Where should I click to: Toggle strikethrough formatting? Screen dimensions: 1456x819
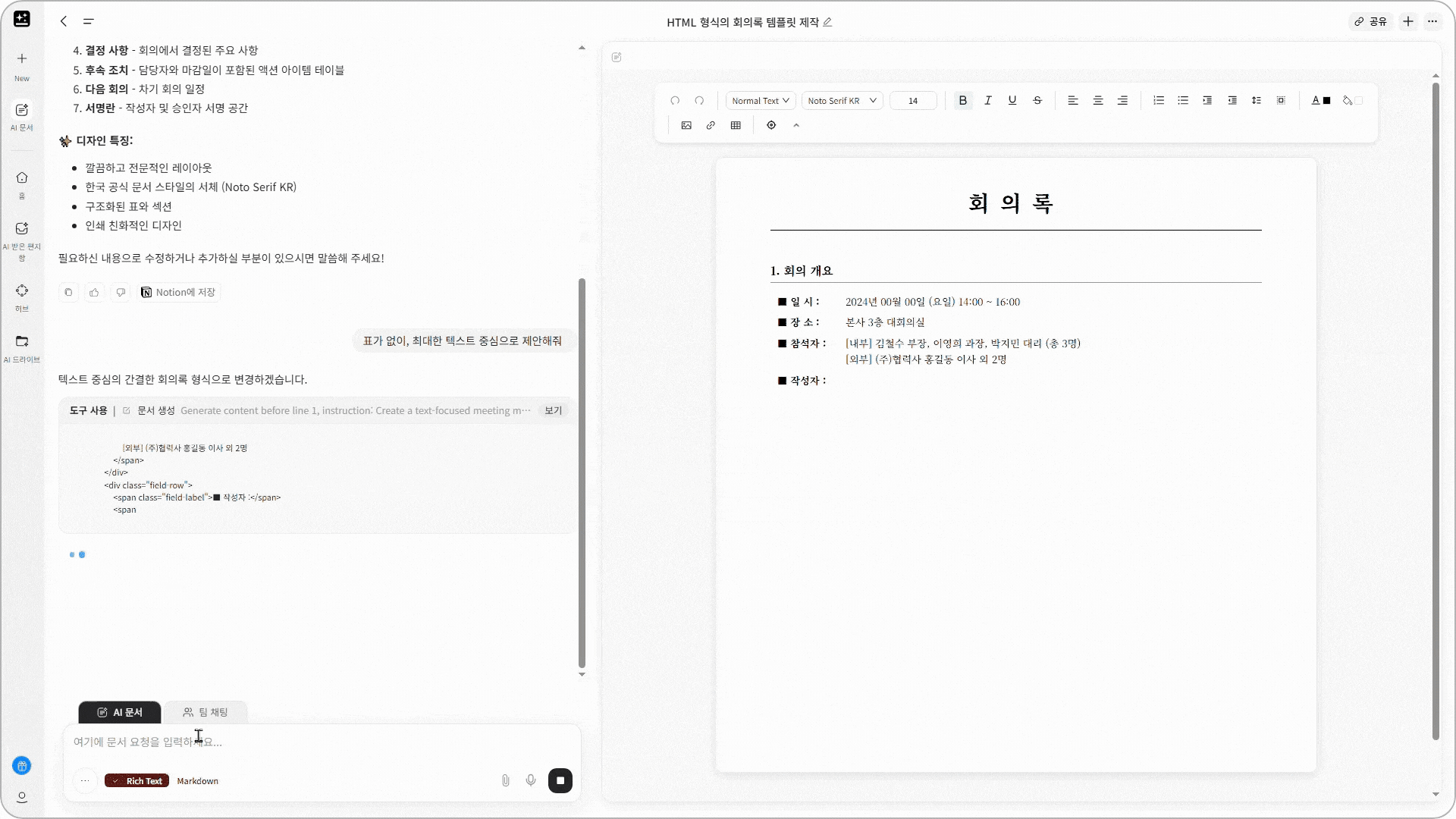[x=1037, y=100]
